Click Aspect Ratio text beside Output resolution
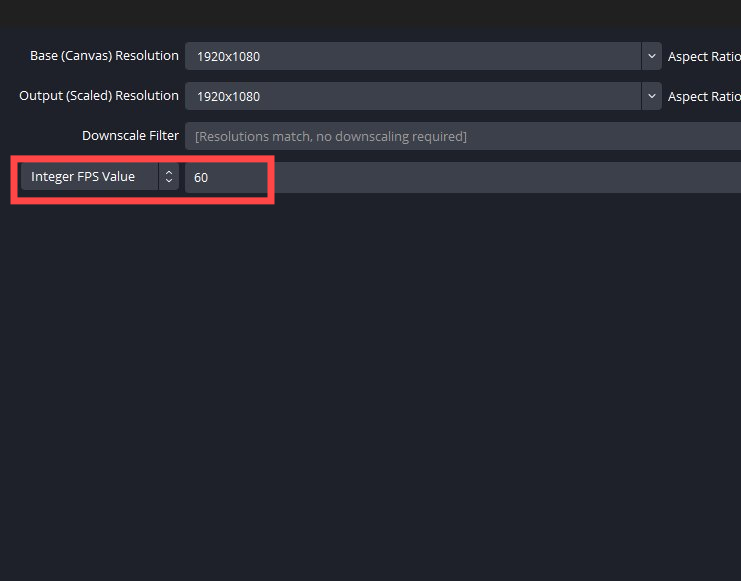Screen dimensions: 741x581 (704, 97)
